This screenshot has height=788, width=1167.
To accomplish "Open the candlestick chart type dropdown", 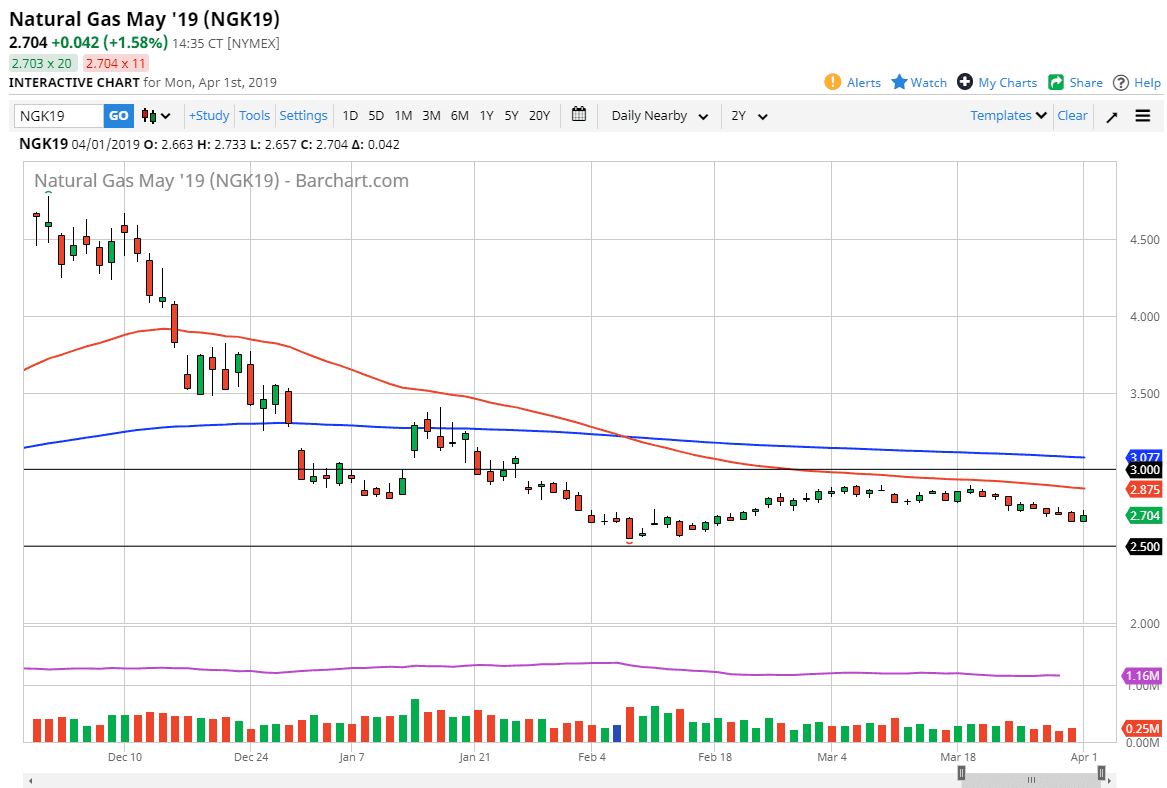I will tap(156, 116).
